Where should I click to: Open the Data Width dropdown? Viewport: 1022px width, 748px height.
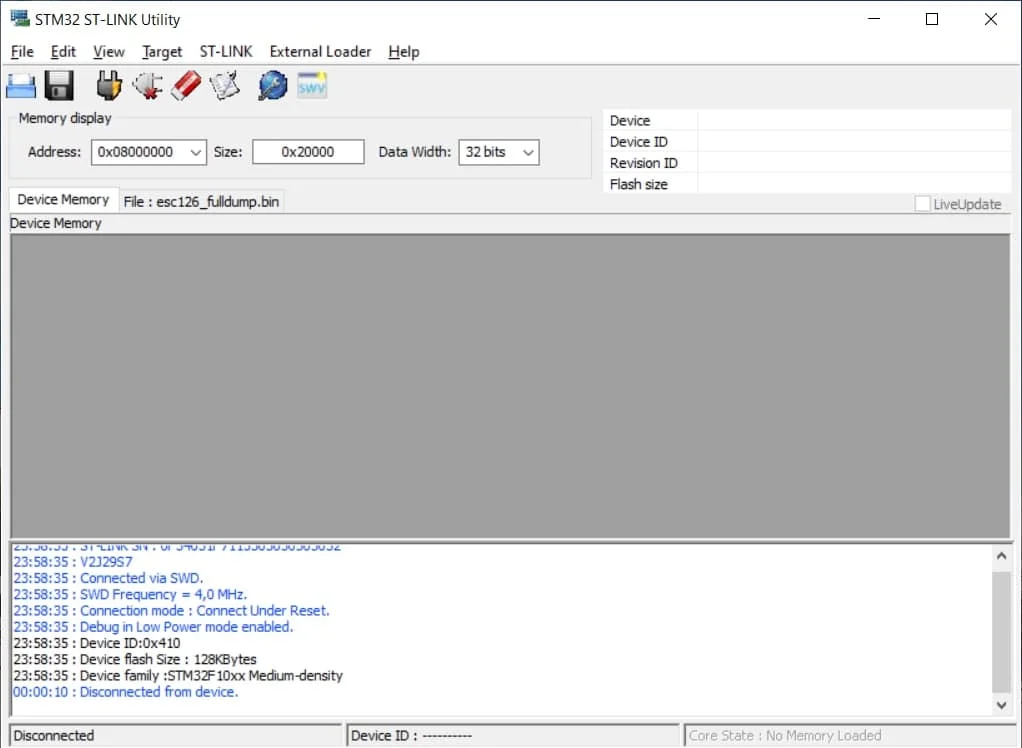tap(528, 152)
